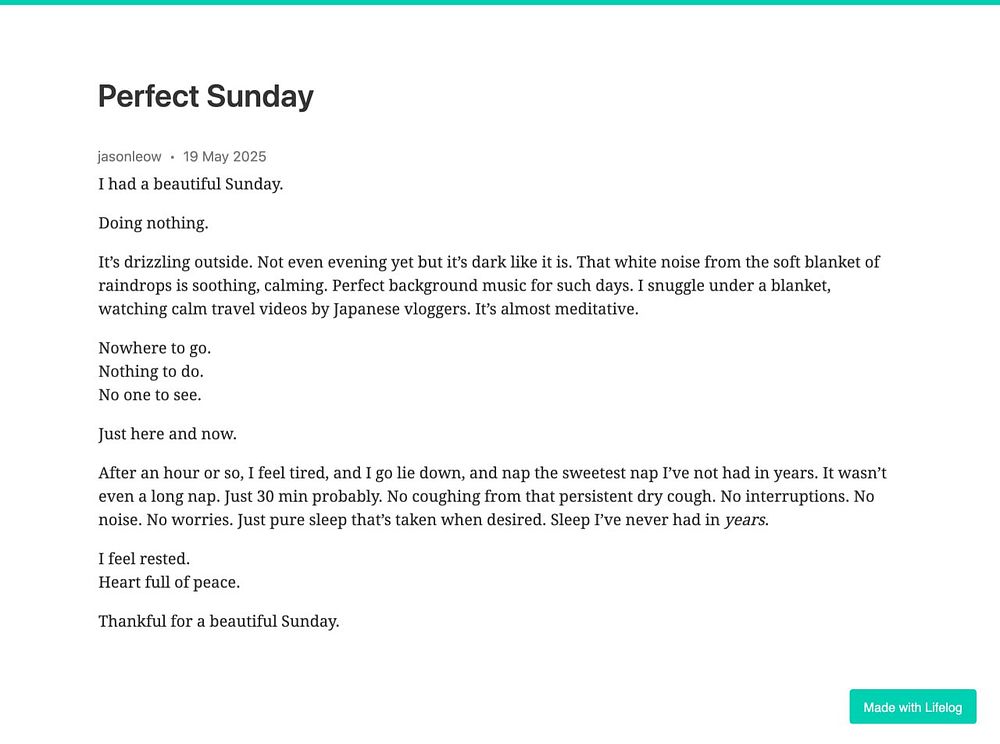Click the "Perfect Sunday" post title

206,96
